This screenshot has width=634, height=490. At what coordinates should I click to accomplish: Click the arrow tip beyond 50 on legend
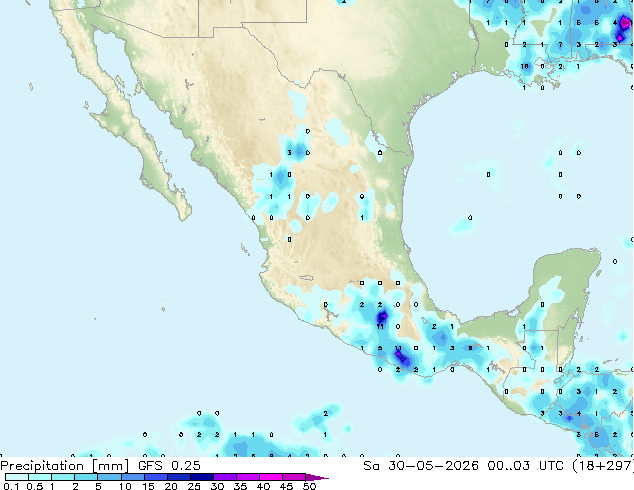[x=318, y=477]
